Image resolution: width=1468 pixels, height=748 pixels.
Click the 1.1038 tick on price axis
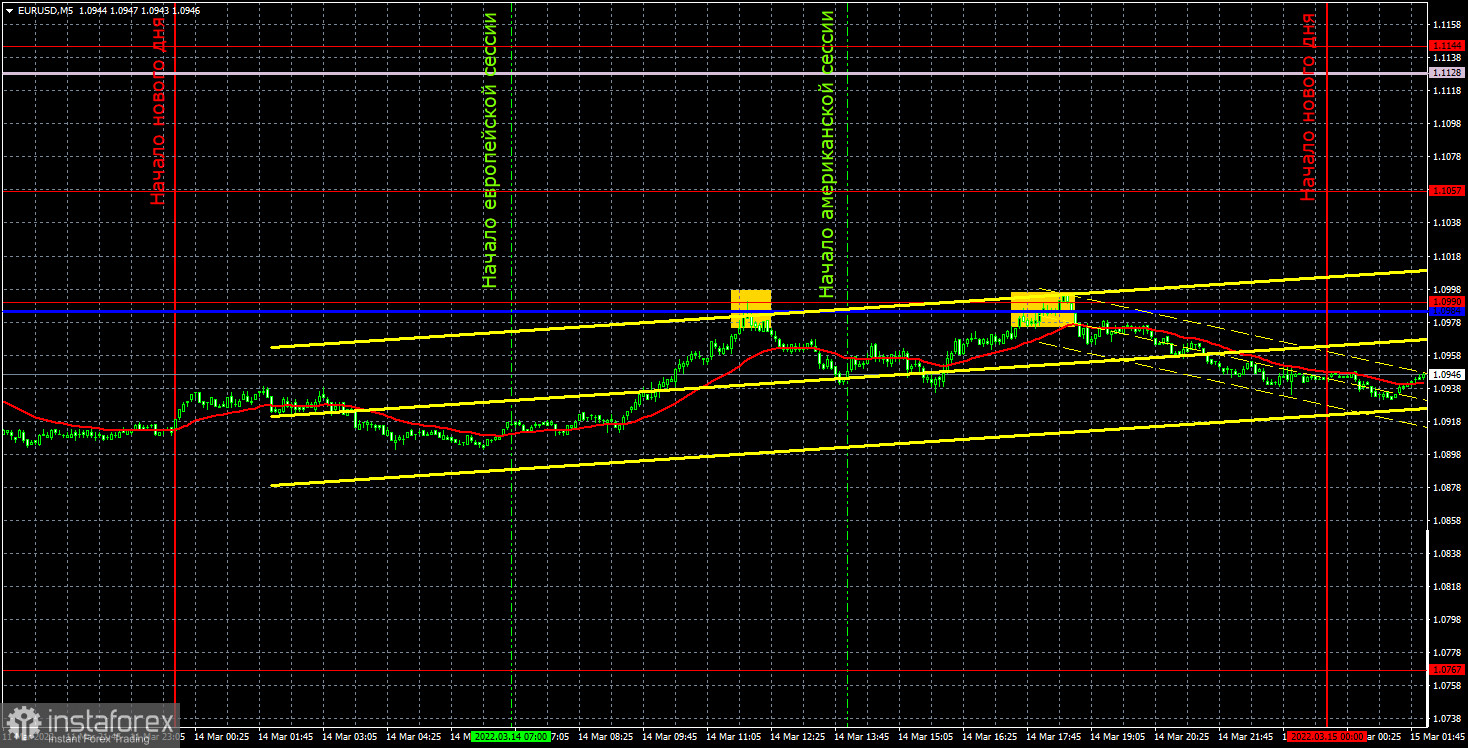[x=1446, y=223]
